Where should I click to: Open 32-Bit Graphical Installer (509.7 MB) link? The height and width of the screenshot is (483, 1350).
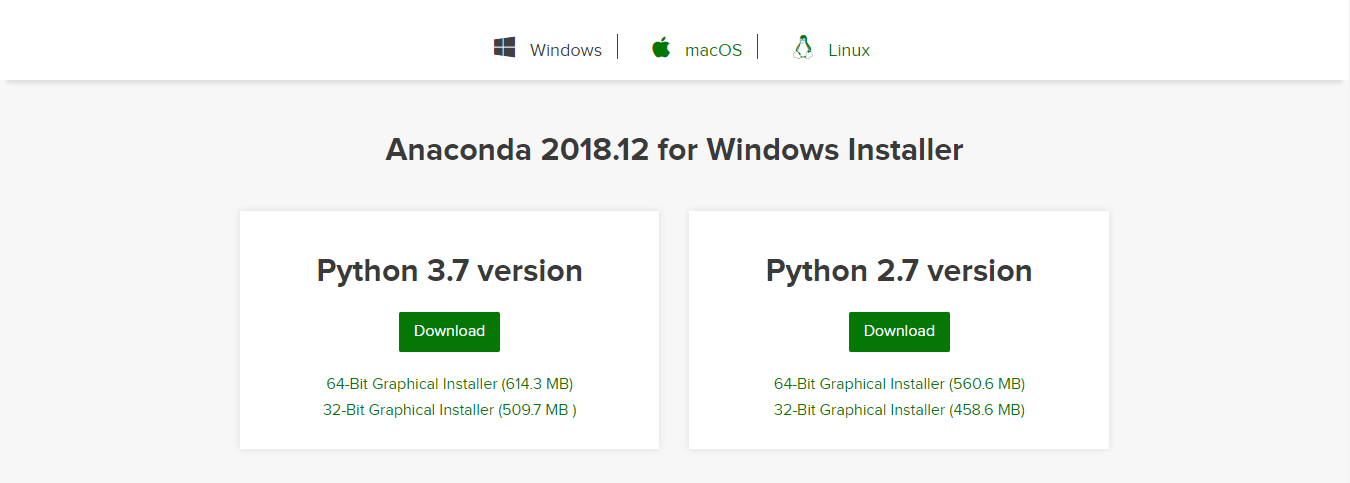[449, 410]
